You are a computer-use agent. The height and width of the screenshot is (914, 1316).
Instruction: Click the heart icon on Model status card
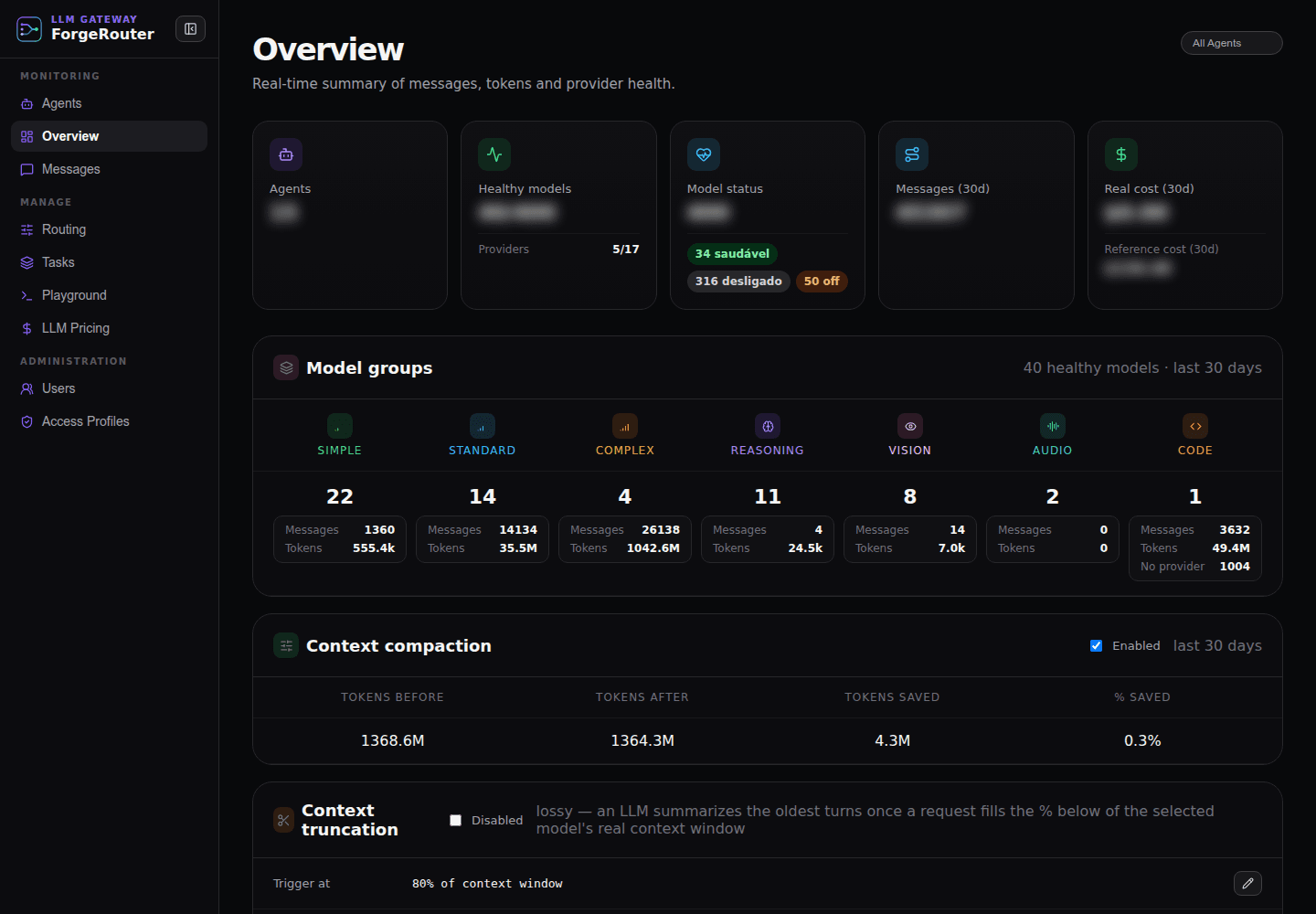click(704, 154)
